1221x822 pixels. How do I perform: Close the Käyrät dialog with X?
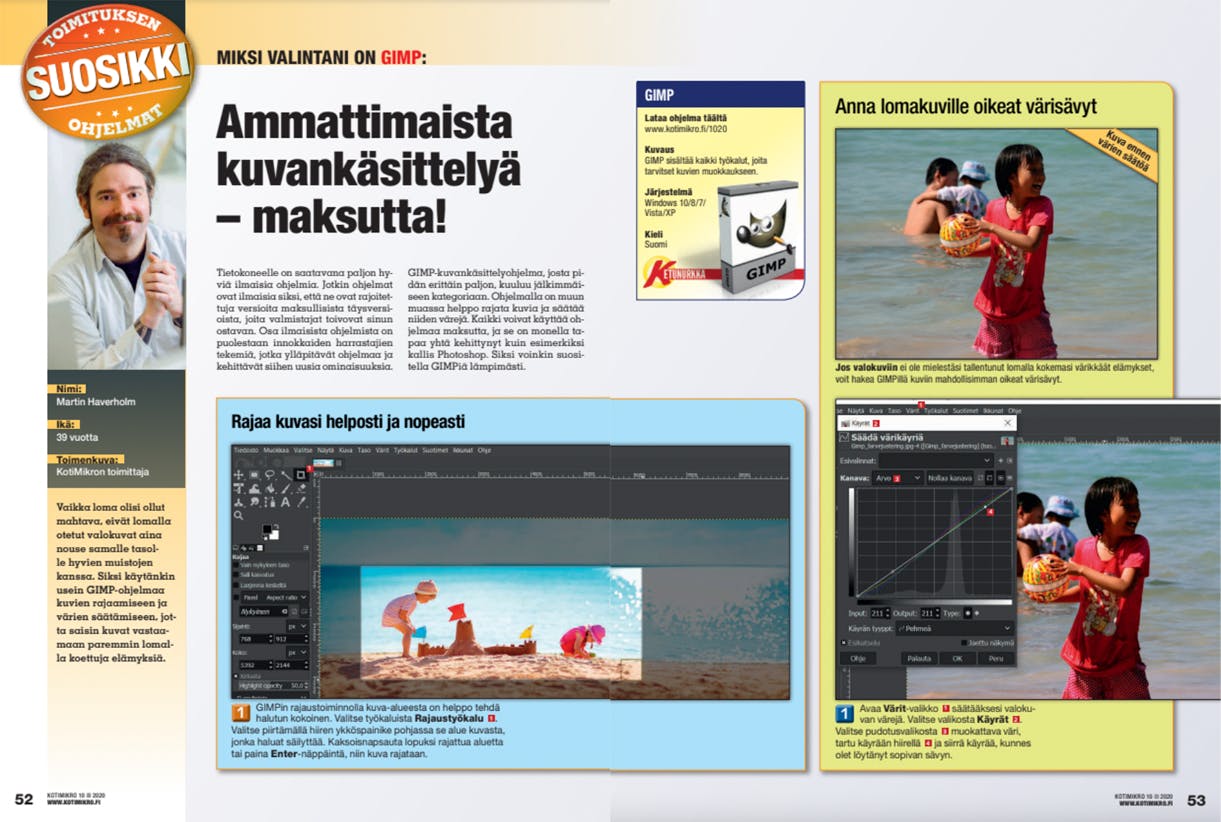(x=1007, y=423)
